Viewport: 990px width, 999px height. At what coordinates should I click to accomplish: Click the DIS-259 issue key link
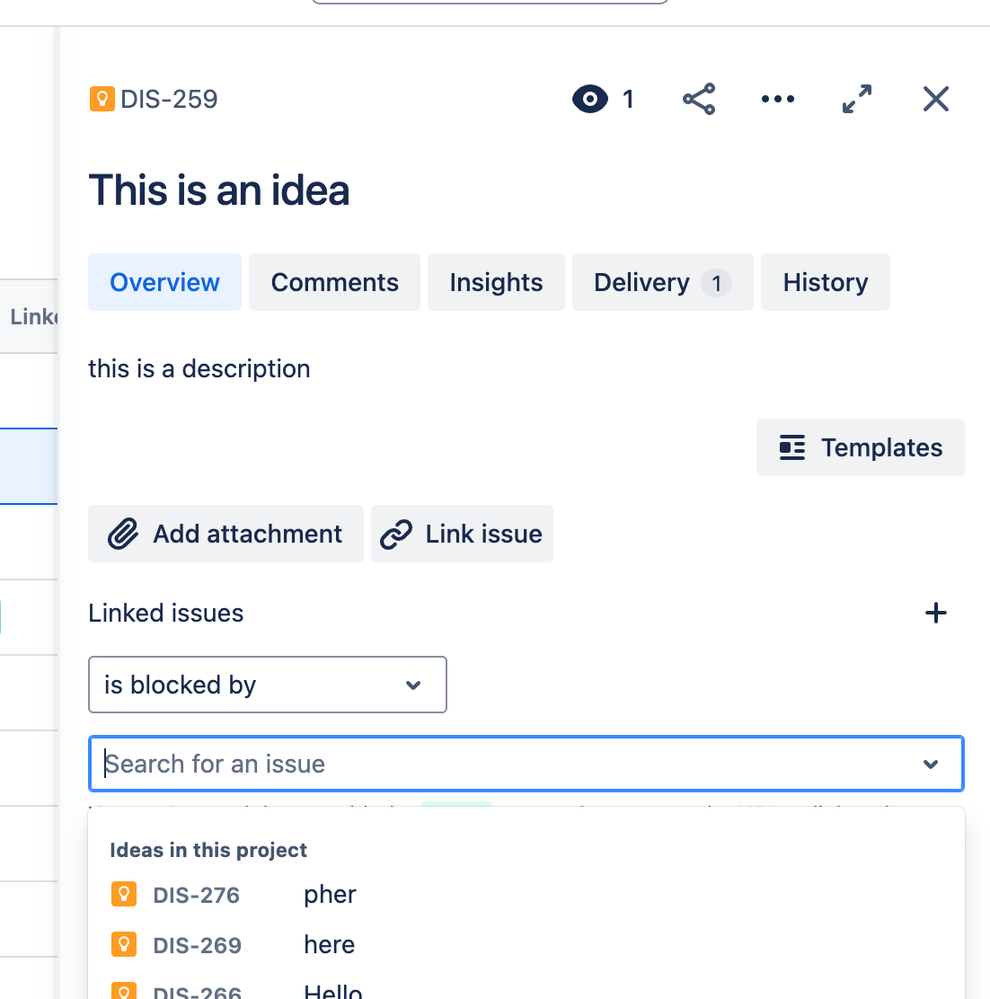[169, 99]
